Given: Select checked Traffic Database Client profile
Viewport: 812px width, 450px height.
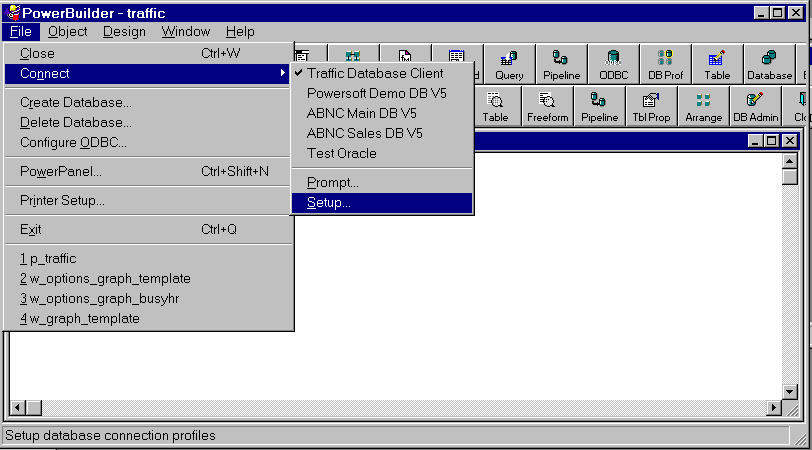Looking at the screenshot, I should [x=375, y=73].
